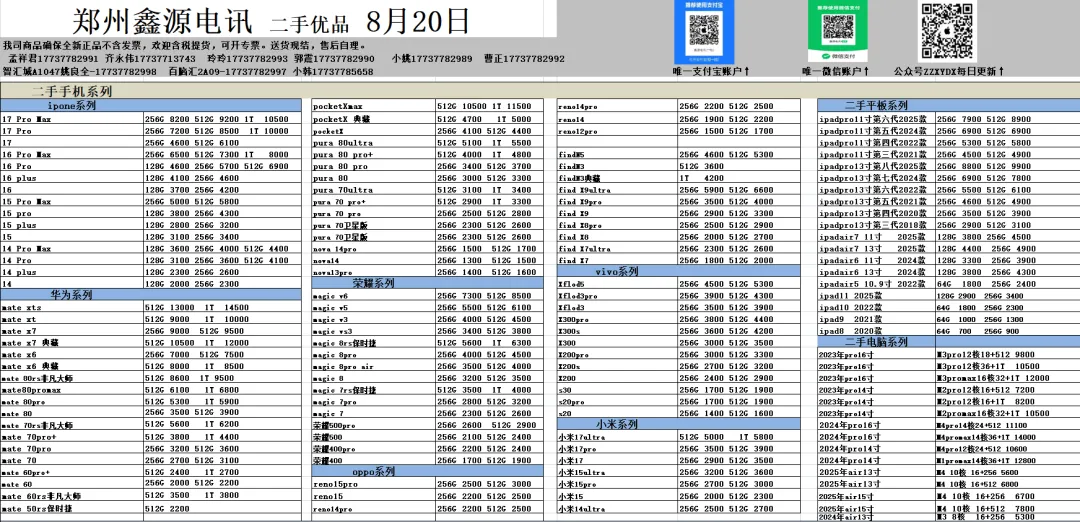The width and height of the screenshot is (1080, 522).
Task: Click the "ipadpro13寸第八代2025款" cell
Action: [x=876, y=165]
